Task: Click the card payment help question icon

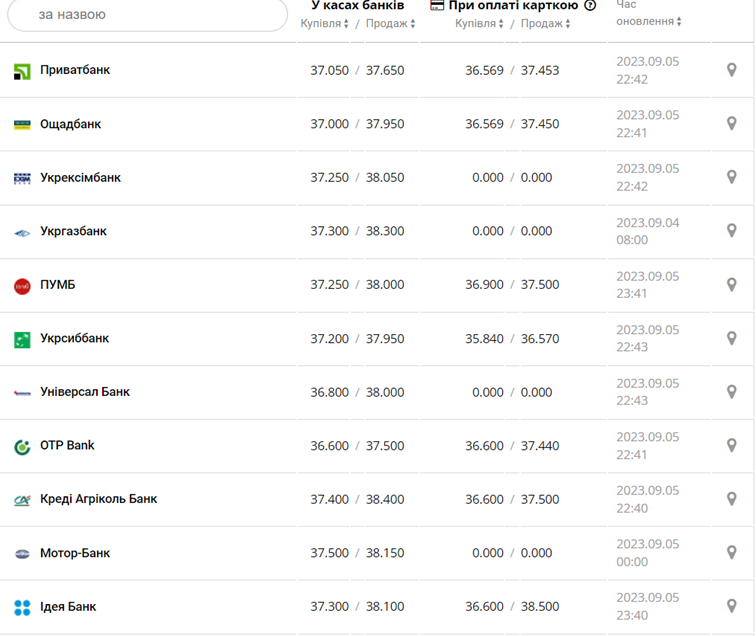Action: (590, 5)
